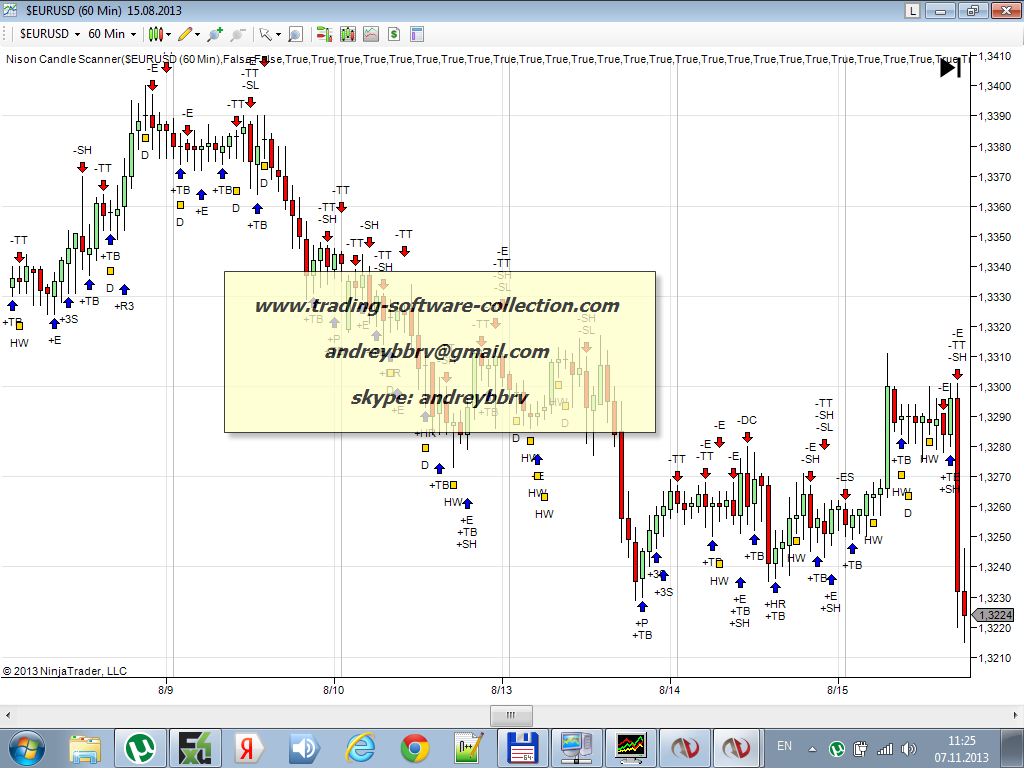Select the arrow cursor pointer tool
1024x768 pixels.
[265, 34]
